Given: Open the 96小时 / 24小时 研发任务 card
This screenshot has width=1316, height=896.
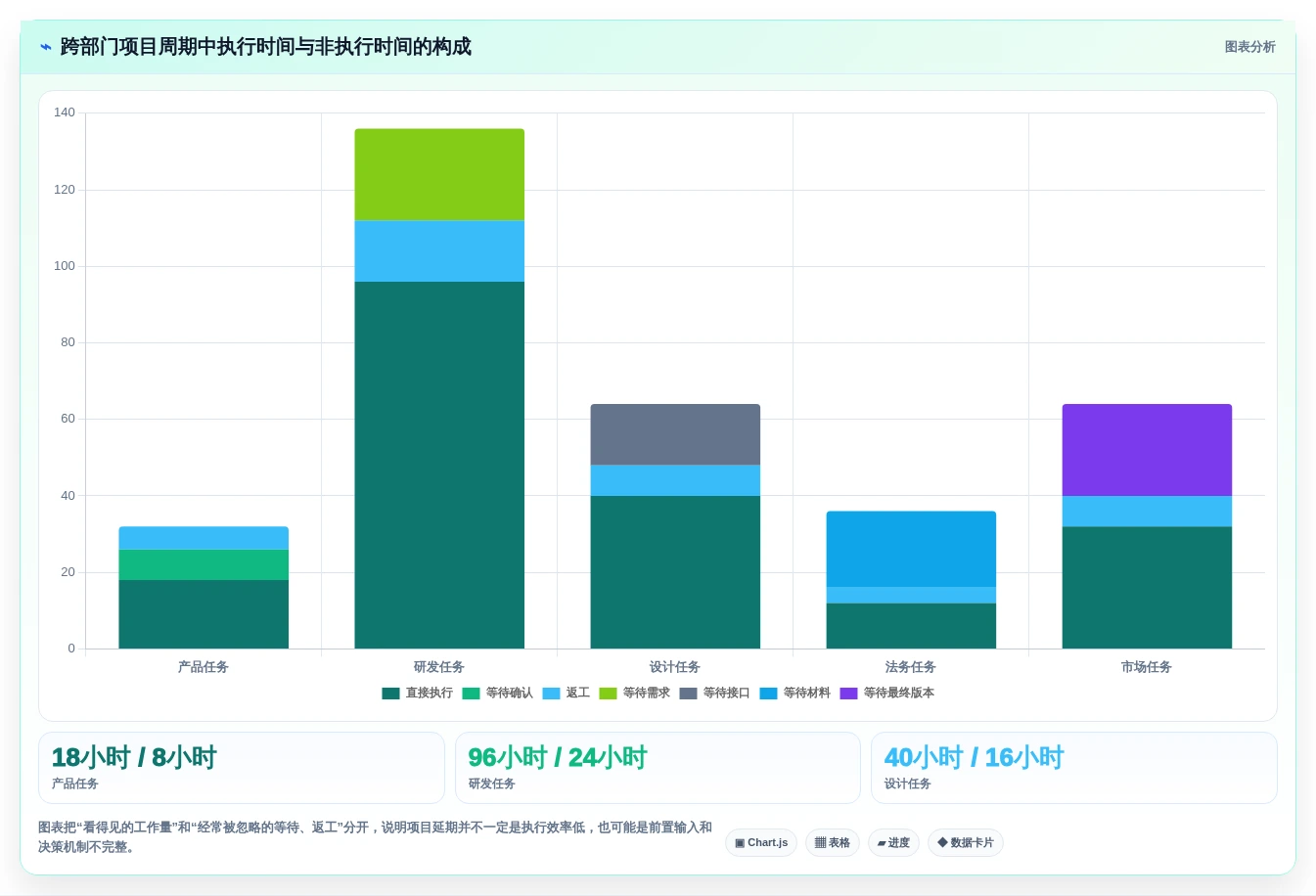Looking at the screenshot, I should click(658, 768).
